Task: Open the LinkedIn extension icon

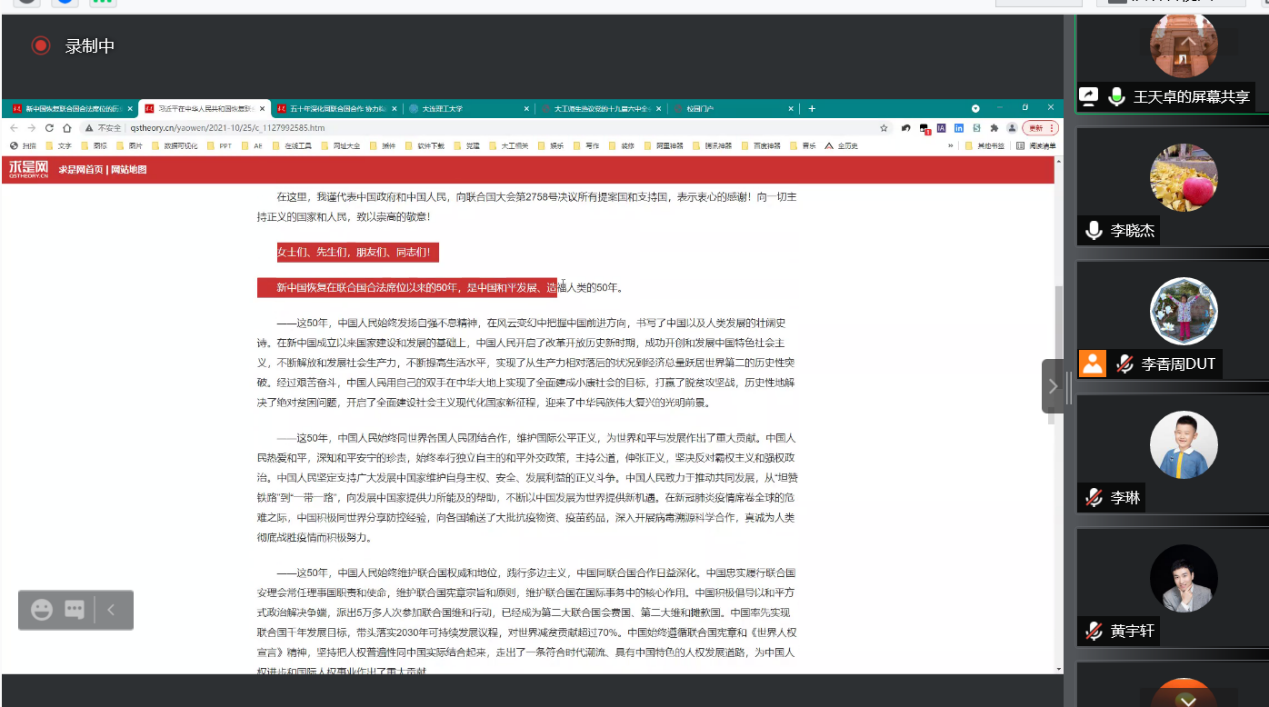Action: click(x=959, y=128)
